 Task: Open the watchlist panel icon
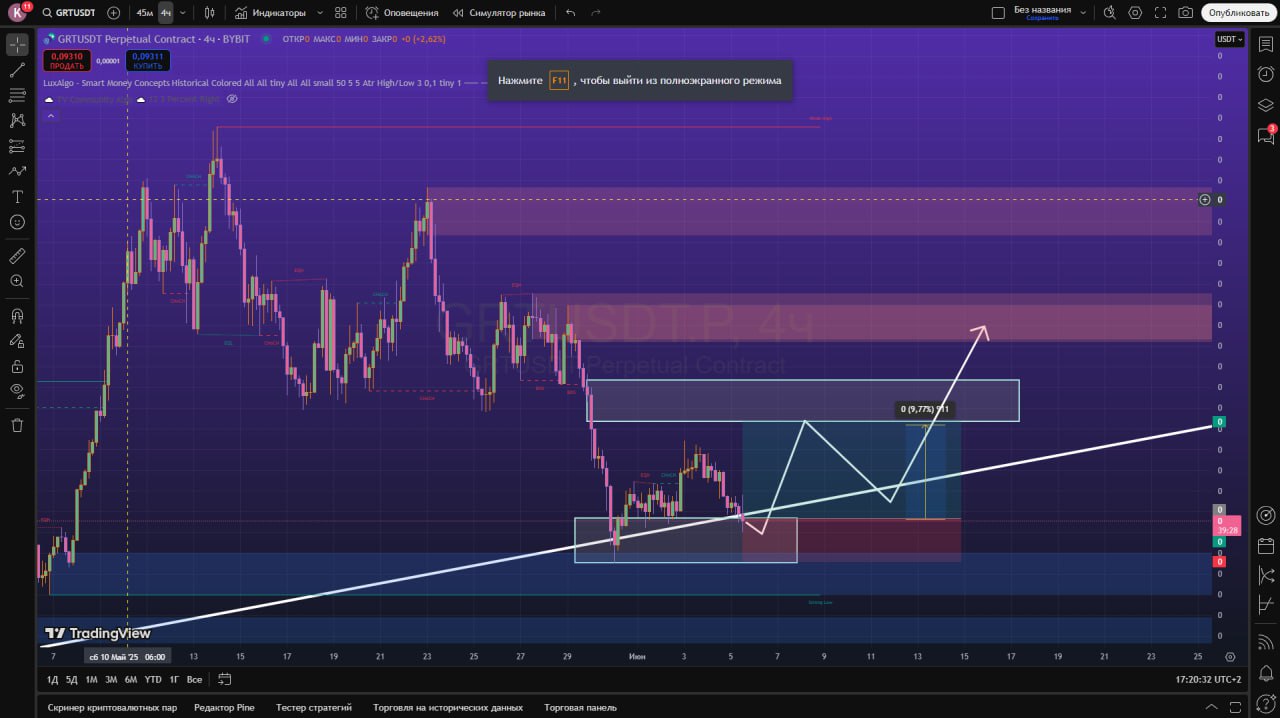pos(1265,45)
